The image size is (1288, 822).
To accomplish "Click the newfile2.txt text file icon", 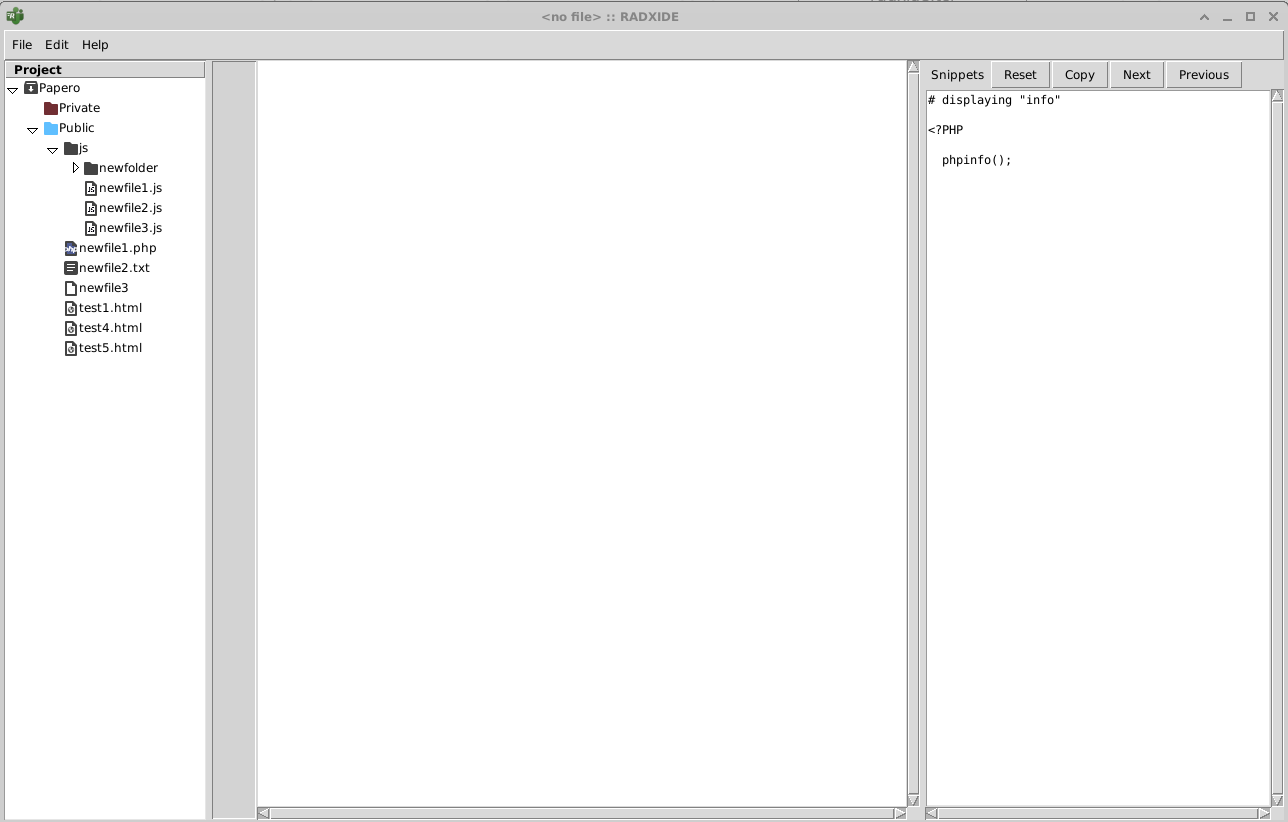I will tap(70, 268).
